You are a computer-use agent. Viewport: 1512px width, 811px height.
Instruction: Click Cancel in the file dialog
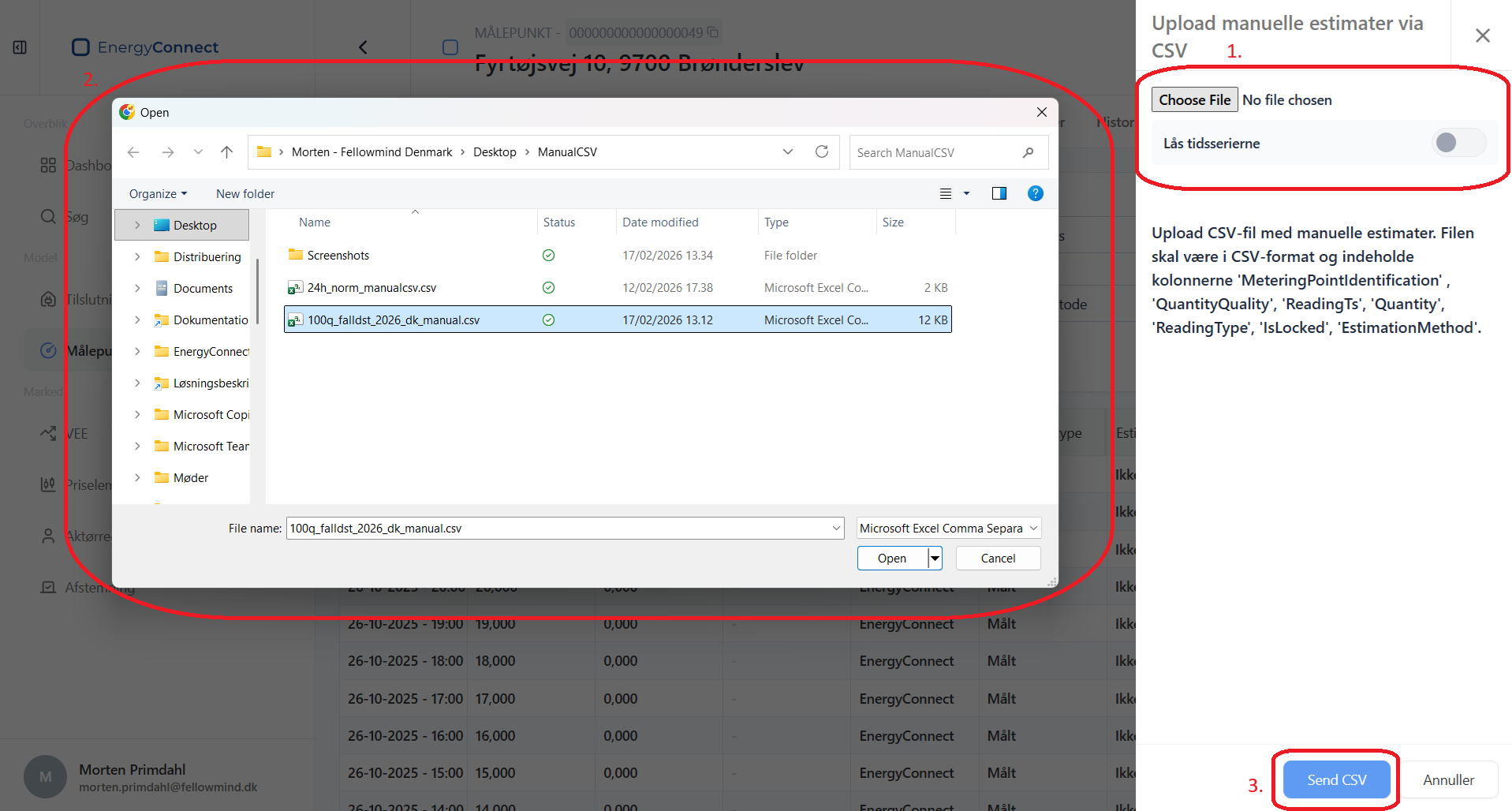[x=998, y=558]
